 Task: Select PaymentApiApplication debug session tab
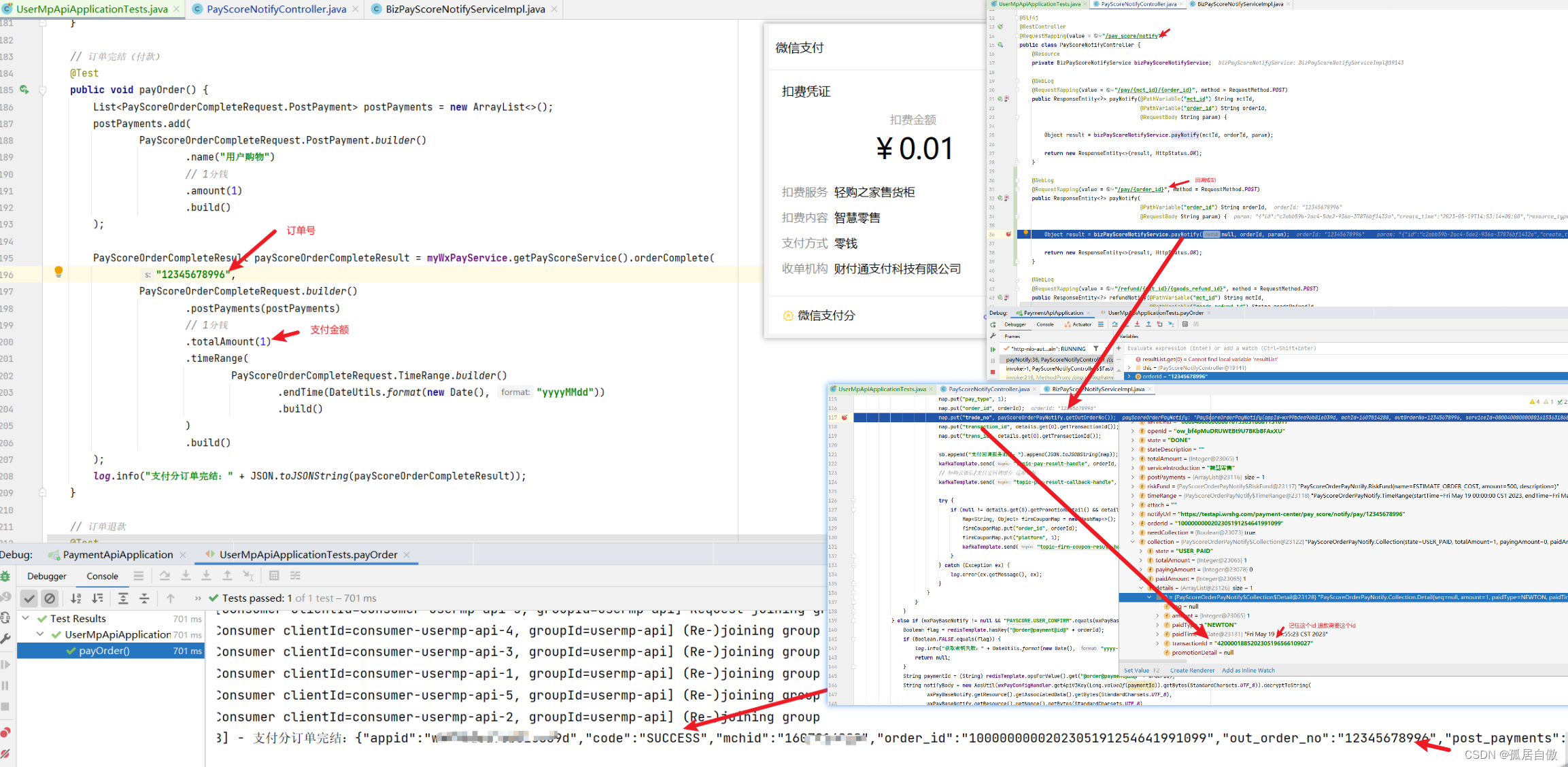(118, 555)
